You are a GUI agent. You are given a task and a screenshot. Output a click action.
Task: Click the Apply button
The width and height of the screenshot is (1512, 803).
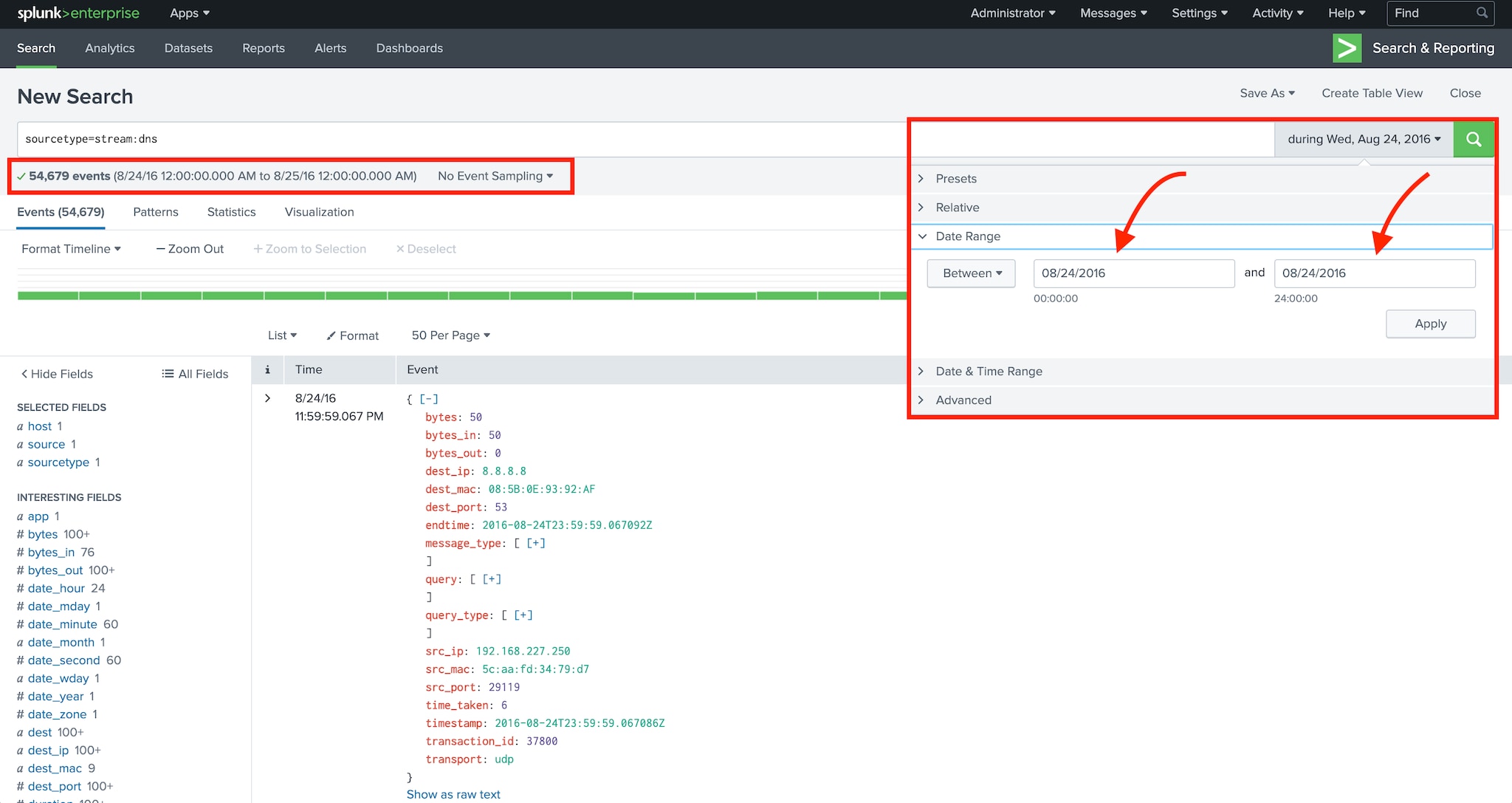[x=1431, y=324]
